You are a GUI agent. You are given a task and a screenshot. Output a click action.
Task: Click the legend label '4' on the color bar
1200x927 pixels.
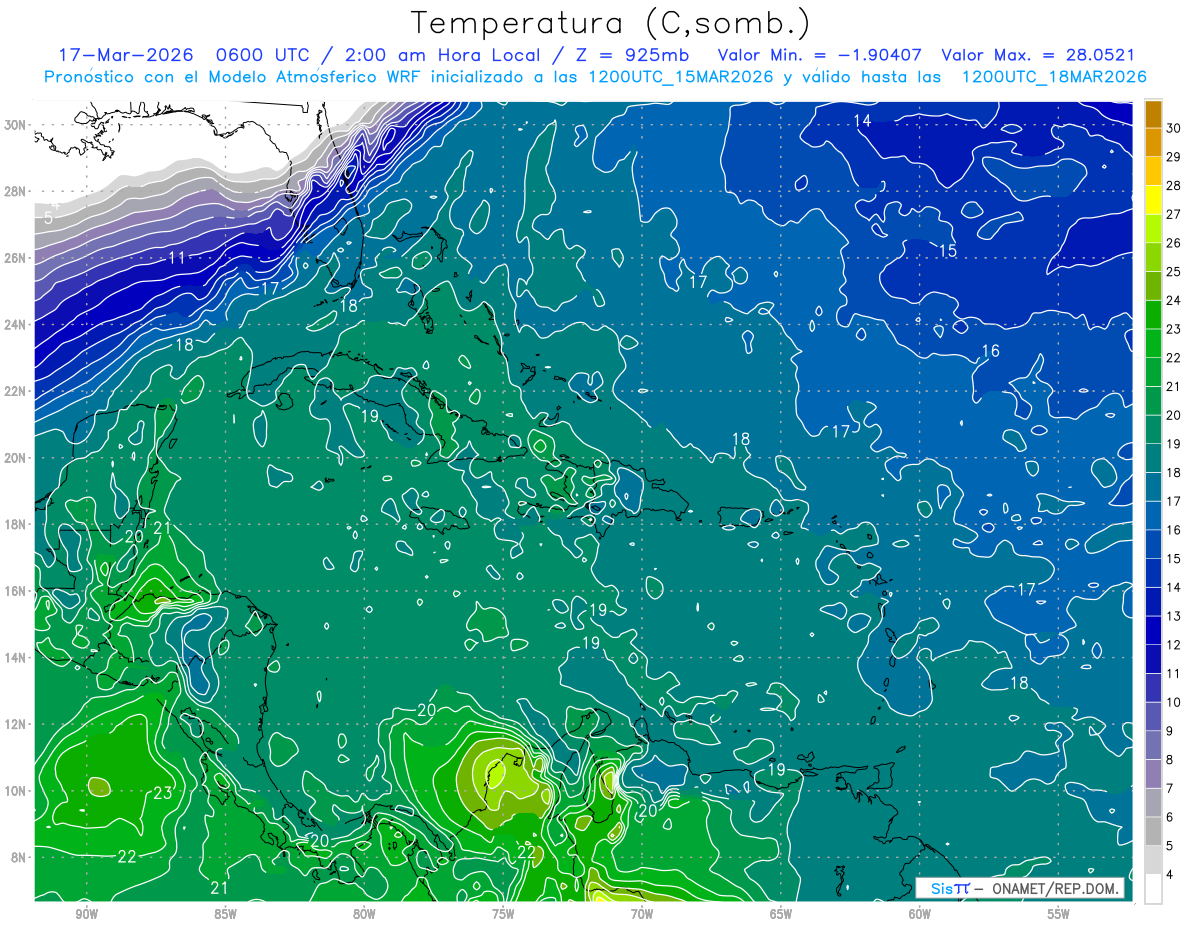[x=1170, y=874]
